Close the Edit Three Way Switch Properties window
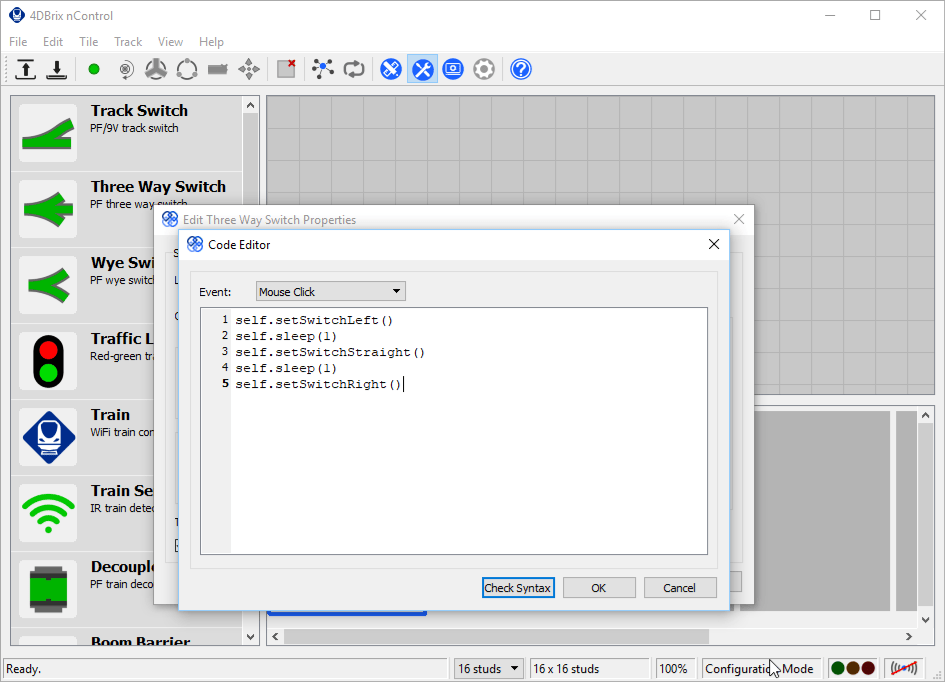The height and width of the screenshot is (682, 945). pyautogui.click(x=739, y=219)
